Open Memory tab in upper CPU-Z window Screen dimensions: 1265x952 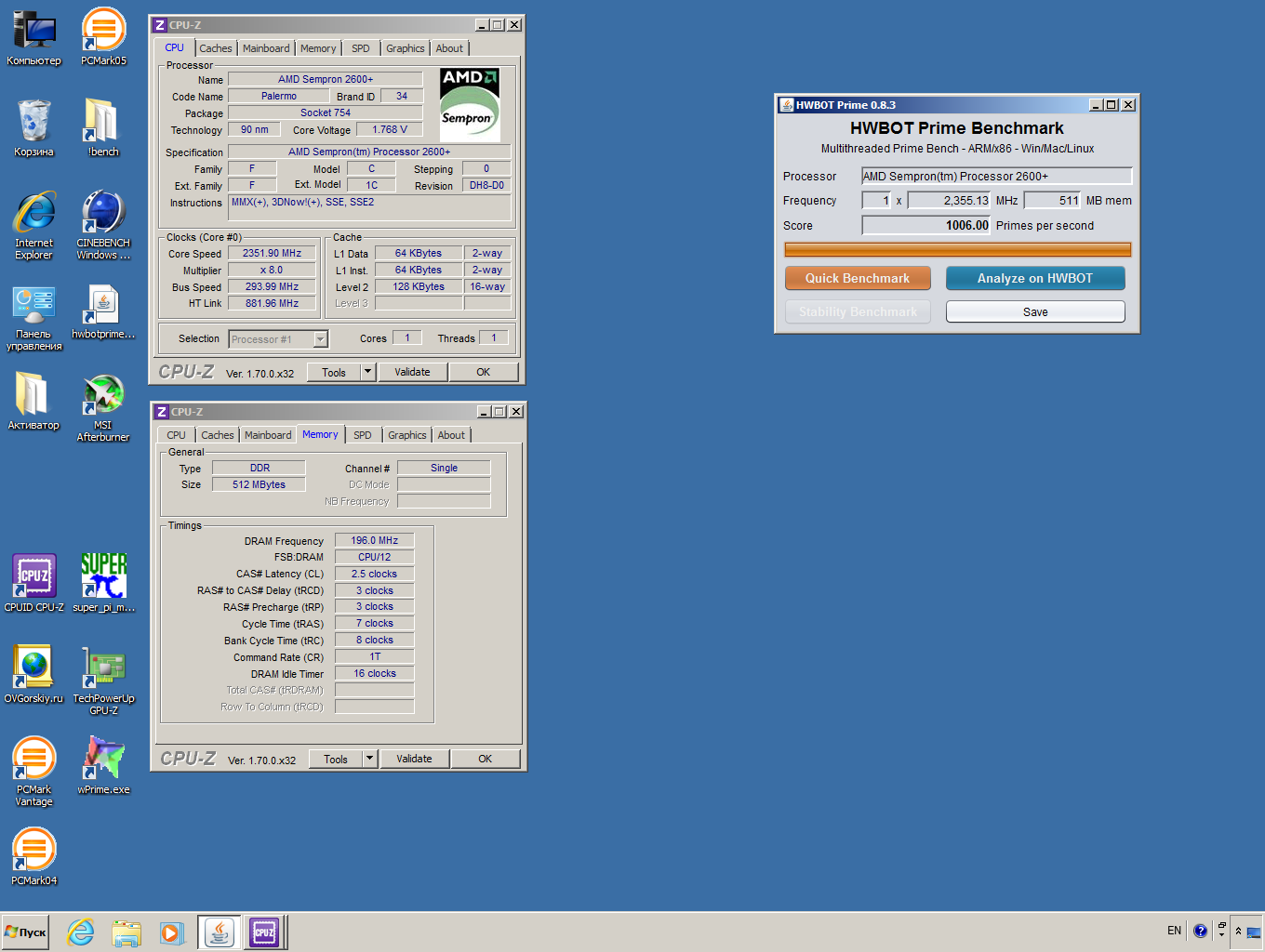click(318, 48)
